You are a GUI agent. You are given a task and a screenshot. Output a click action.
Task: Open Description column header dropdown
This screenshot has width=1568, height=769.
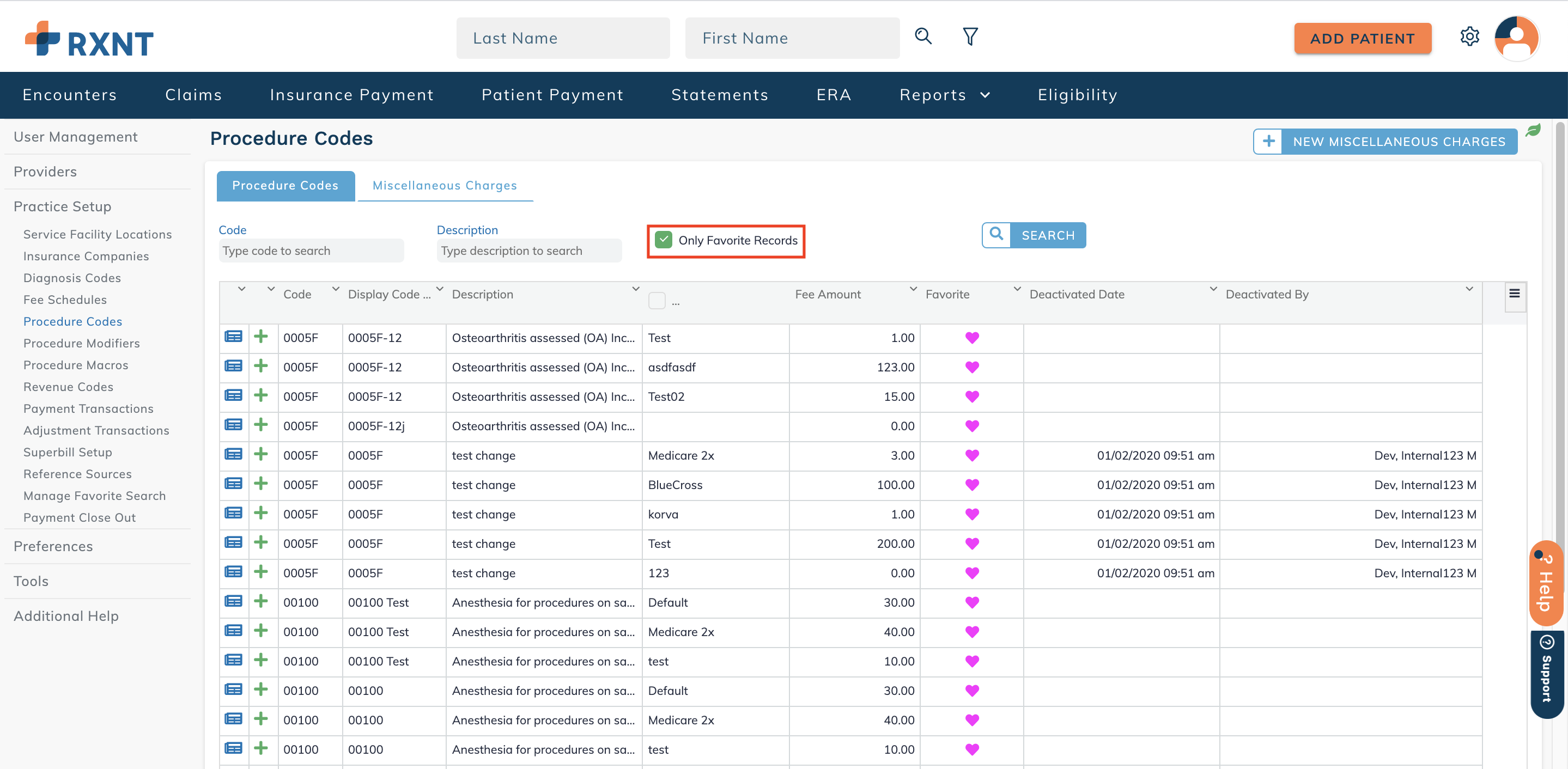click(635, 289)
